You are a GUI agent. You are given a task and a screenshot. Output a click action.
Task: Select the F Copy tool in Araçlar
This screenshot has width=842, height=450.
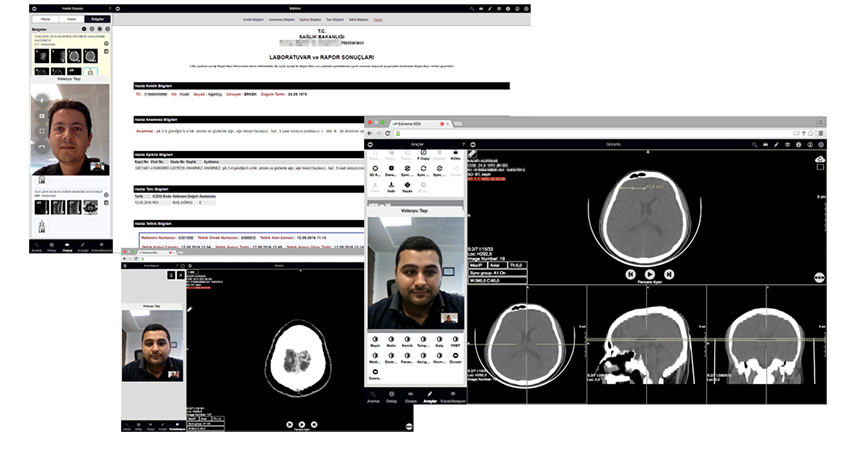[423, 155]
